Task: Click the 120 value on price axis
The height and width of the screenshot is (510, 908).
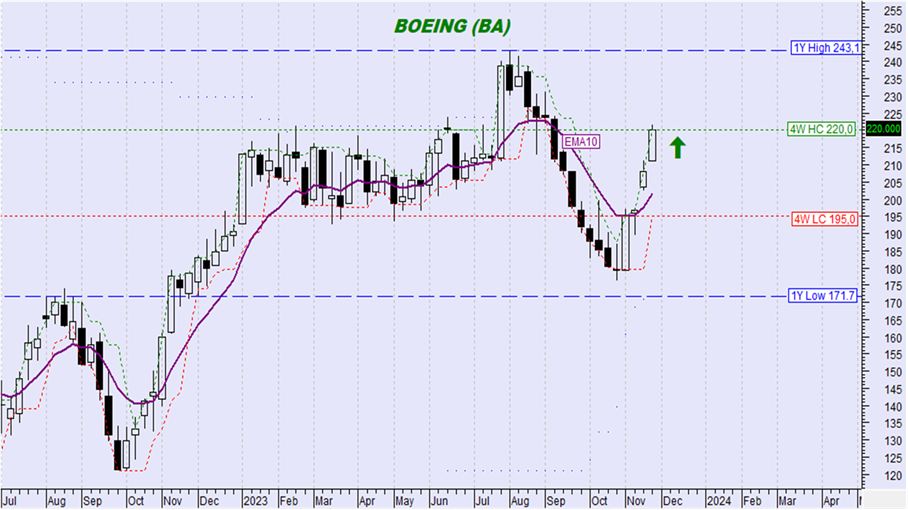Action: click(892, 476)
